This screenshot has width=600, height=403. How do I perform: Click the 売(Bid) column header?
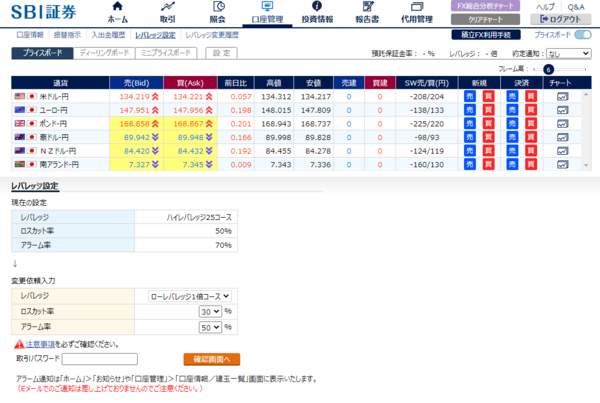[x=137, y=83]
